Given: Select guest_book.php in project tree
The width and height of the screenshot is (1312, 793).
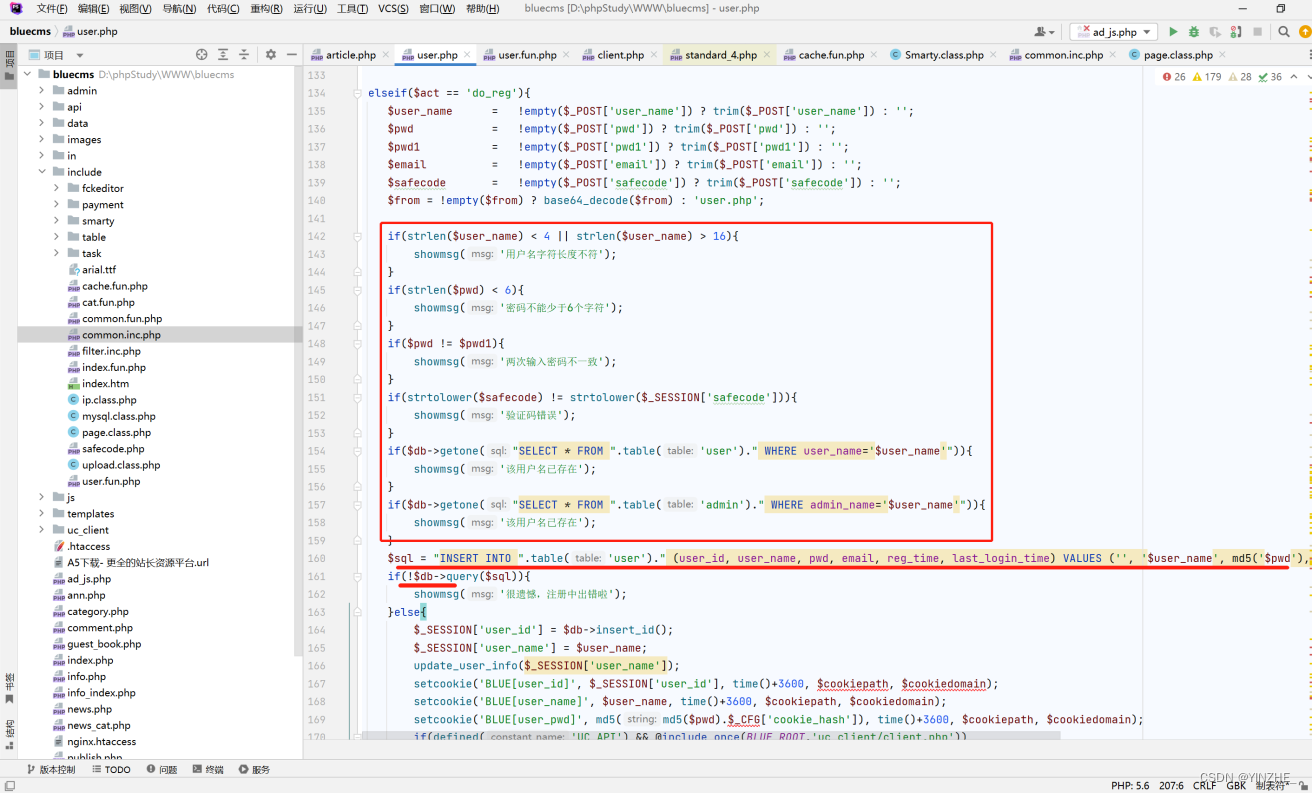Looking at the screenshot, I should [104, 644].
